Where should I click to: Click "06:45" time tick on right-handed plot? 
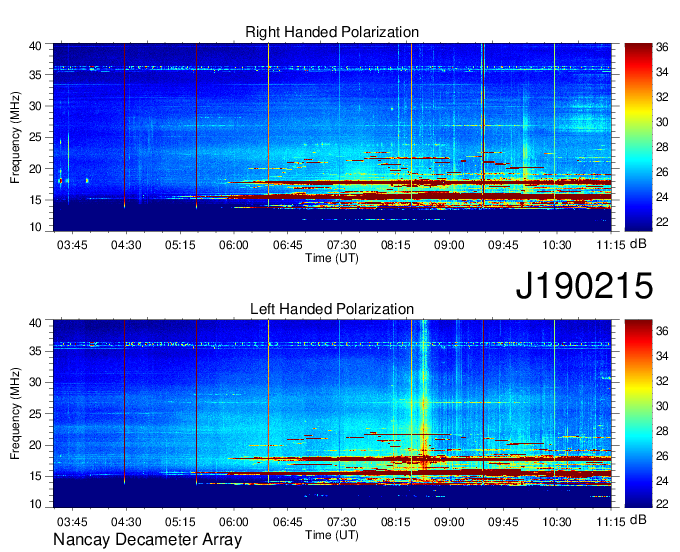[x=288, y=245]
